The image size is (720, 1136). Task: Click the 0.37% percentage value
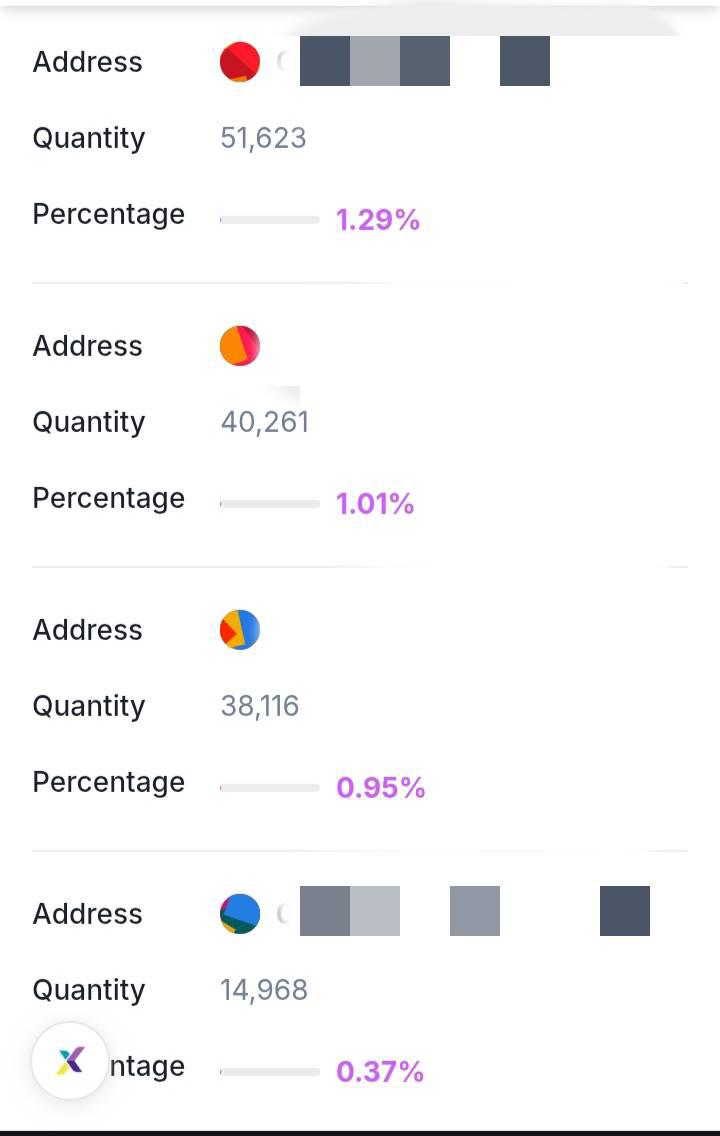380,1072
